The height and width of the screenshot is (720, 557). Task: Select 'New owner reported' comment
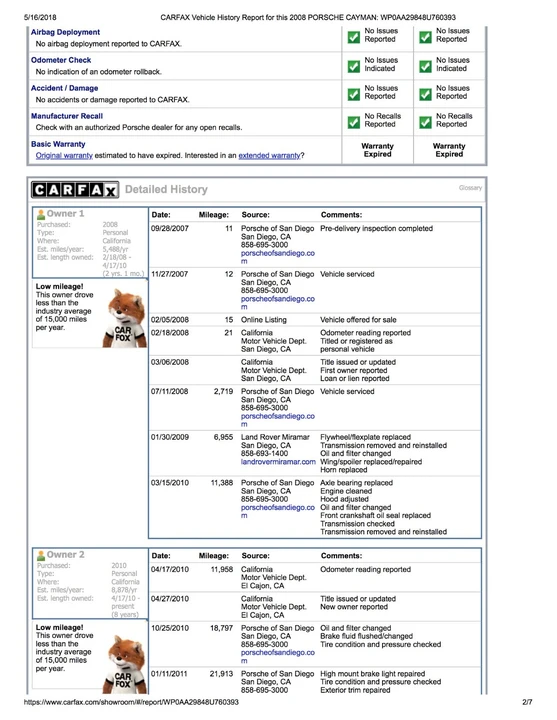pyautogui.click(x=354, y=607)
